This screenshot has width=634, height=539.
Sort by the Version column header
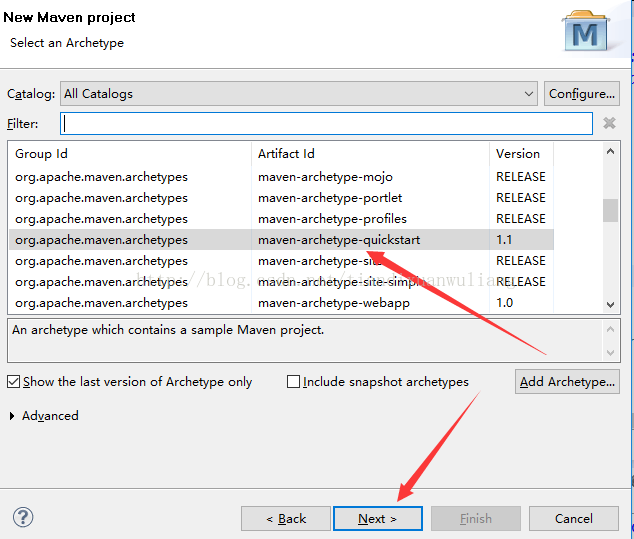[x=521, y=154]
